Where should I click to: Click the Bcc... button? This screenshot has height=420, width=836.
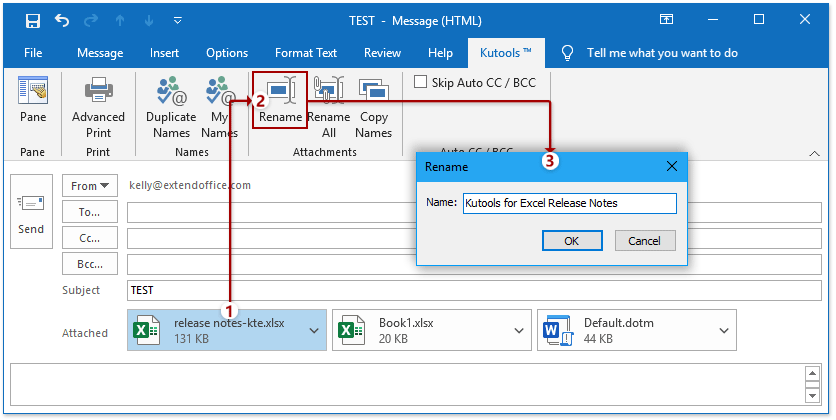pyautogui.click(x=90, y=264)
